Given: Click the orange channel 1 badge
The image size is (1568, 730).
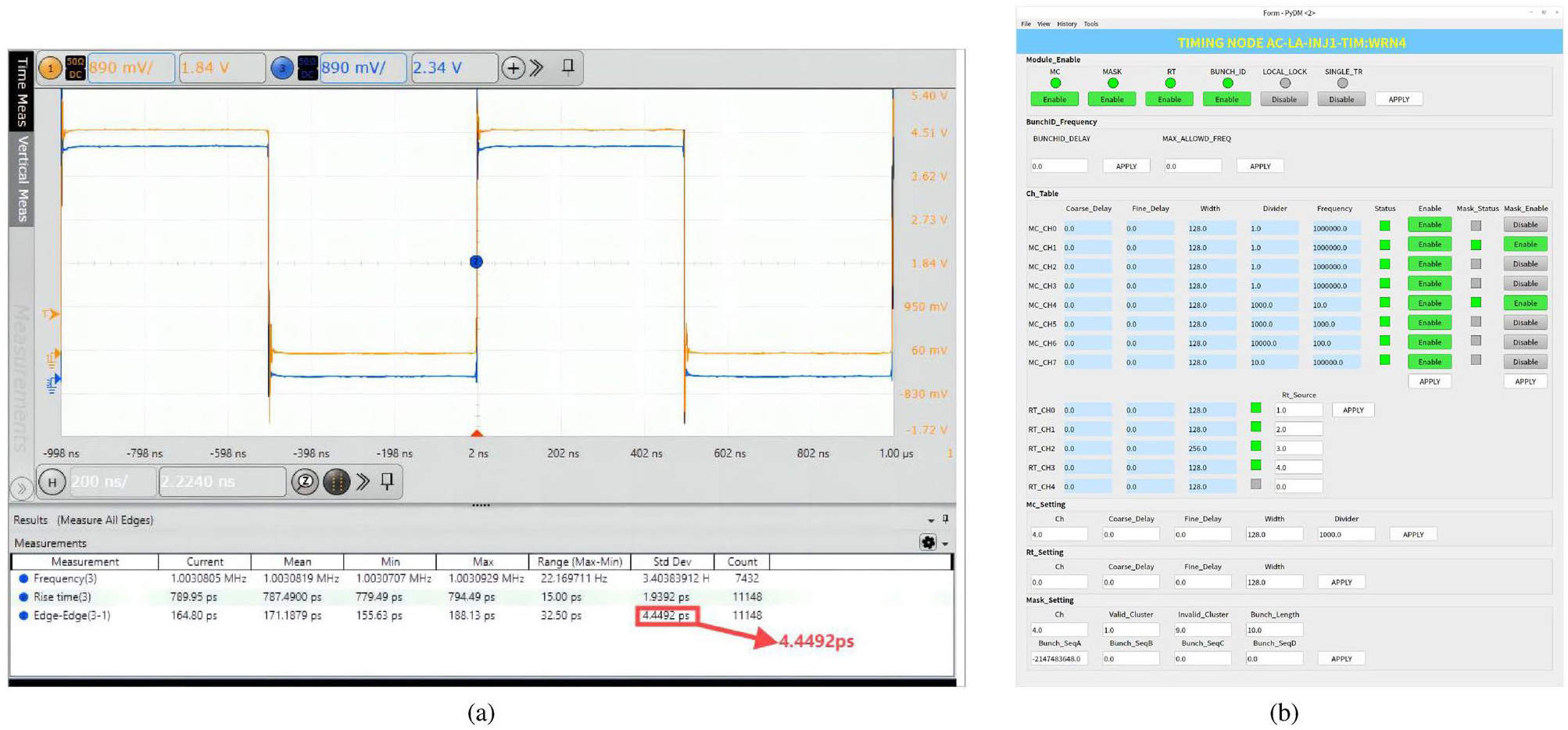Looking at the screenshot, I should tap(50, 69).
